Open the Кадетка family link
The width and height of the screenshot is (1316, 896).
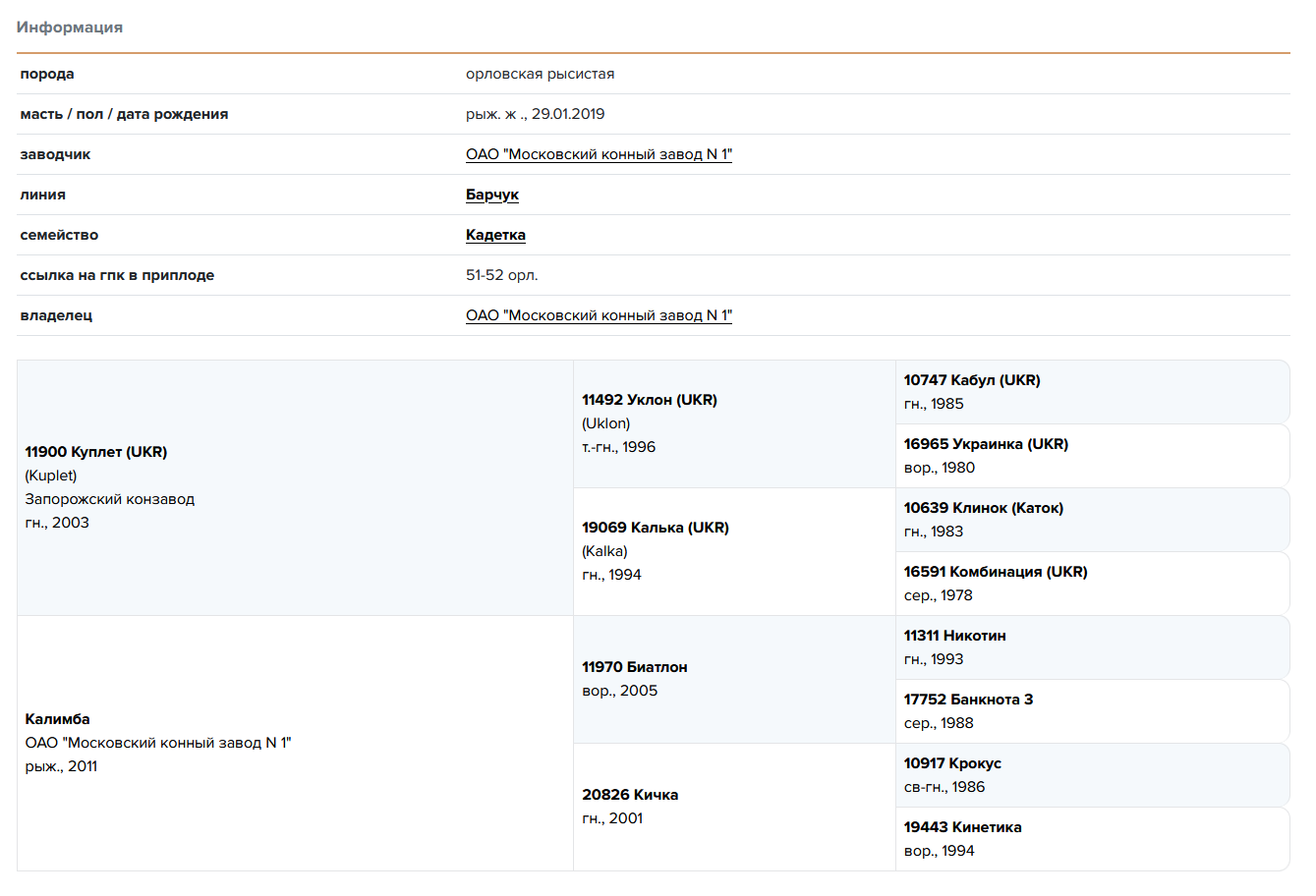click(495, 235)
